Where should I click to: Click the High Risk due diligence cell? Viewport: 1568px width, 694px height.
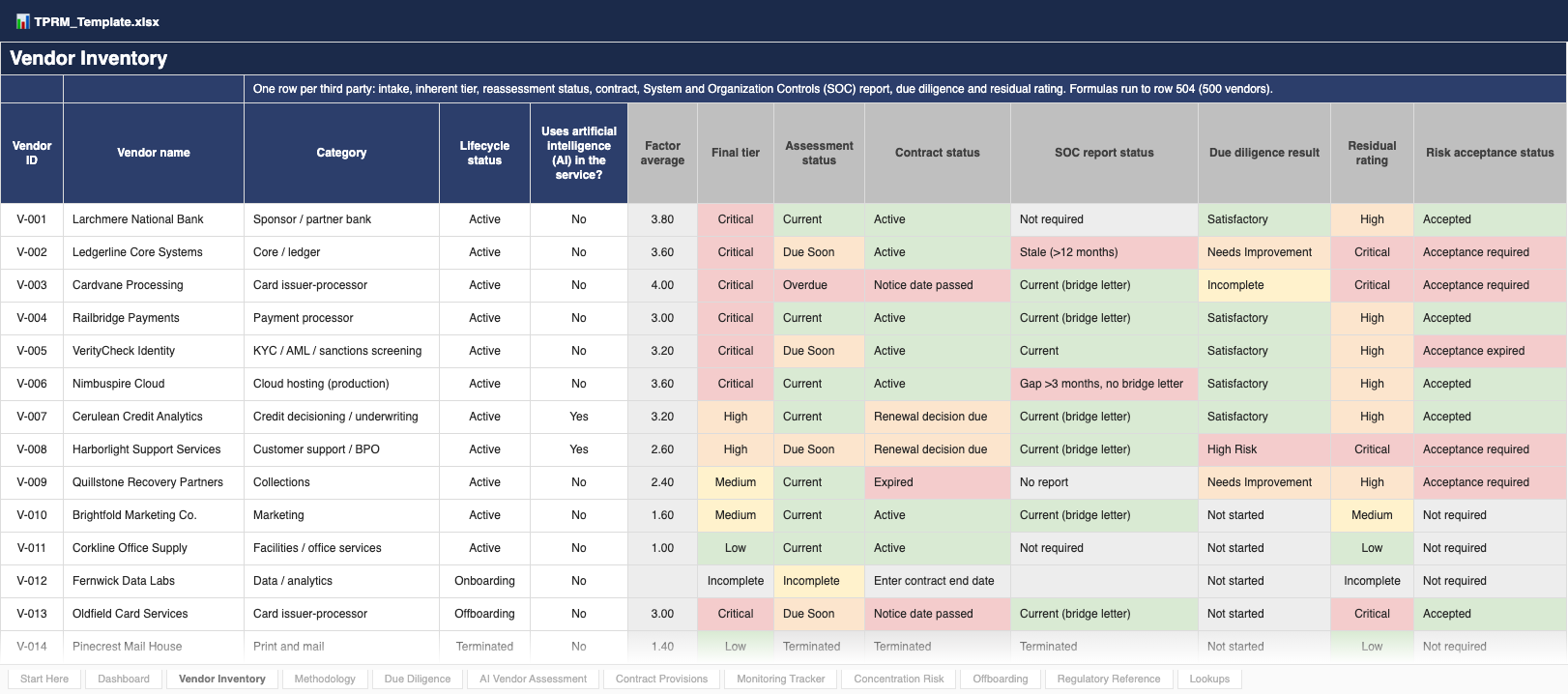pyautogui.click(x=1264, y=449)
